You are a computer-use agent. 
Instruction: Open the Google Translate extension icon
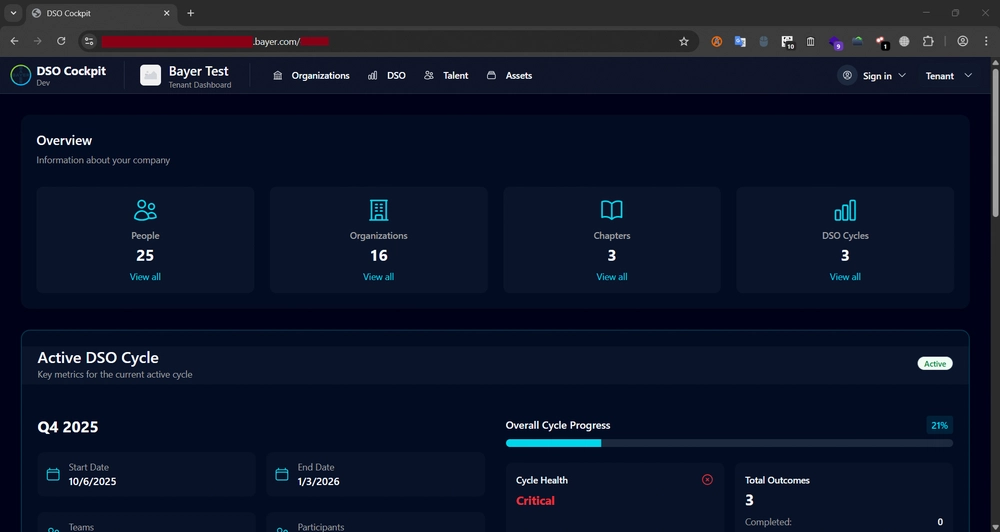coord(740,41)
